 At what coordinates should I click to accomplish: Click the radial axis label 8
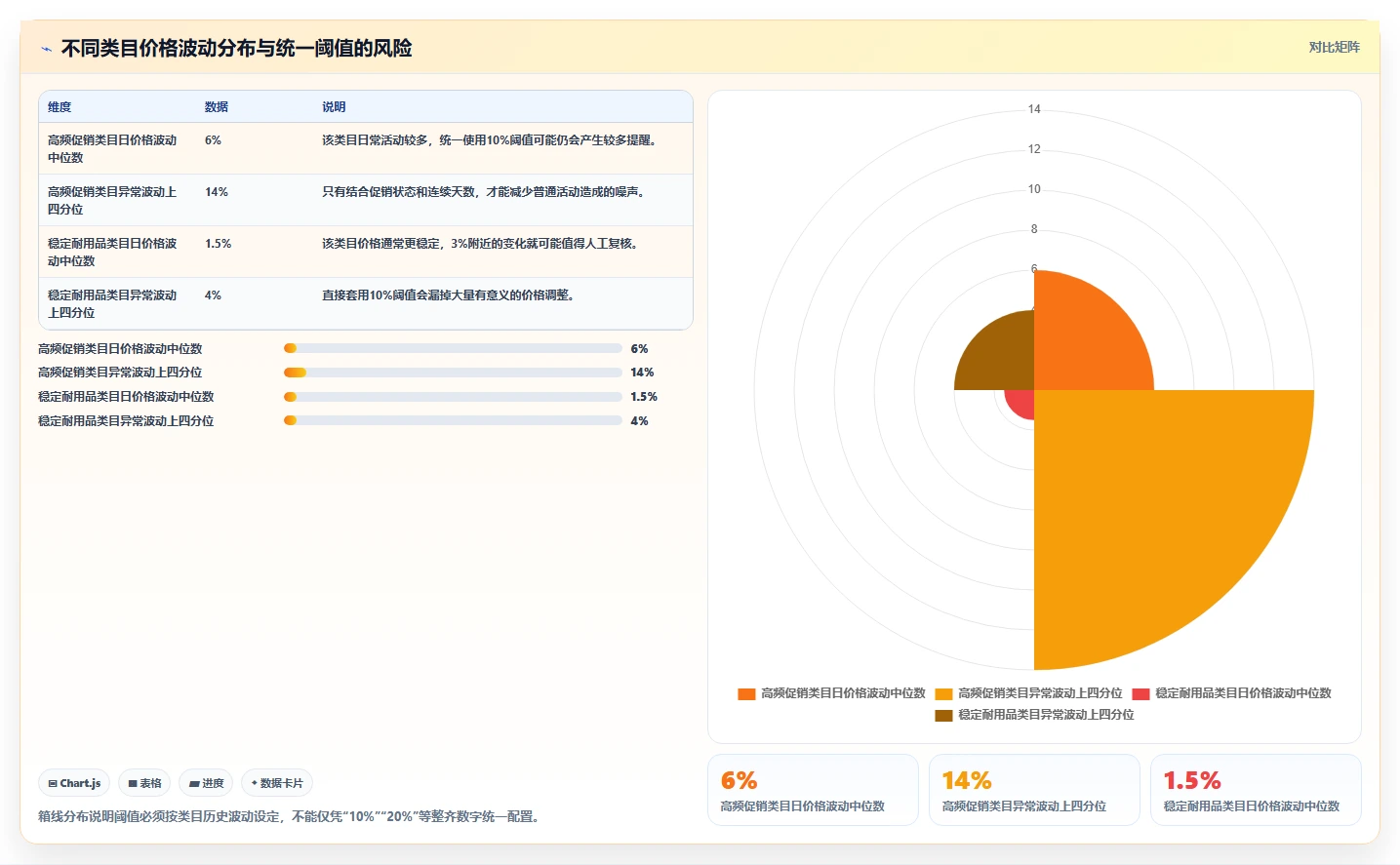pos(1034,229)
